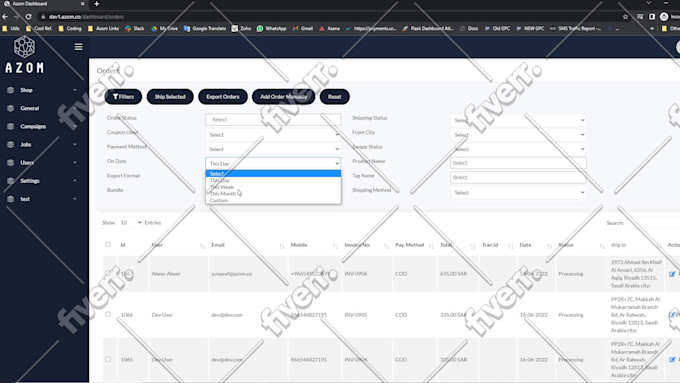The height and width of the screenshot is (383, 680).
Task: Open Google Translate bookmark
Action: [x=205, y=29]
